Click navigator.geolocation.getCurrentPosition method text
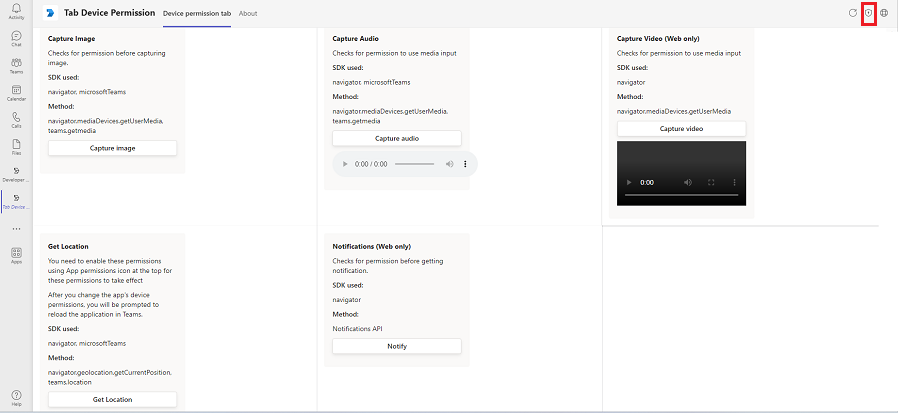Image resolution: width=898 pixels, height=413 pixels. (x=110, y=372)
